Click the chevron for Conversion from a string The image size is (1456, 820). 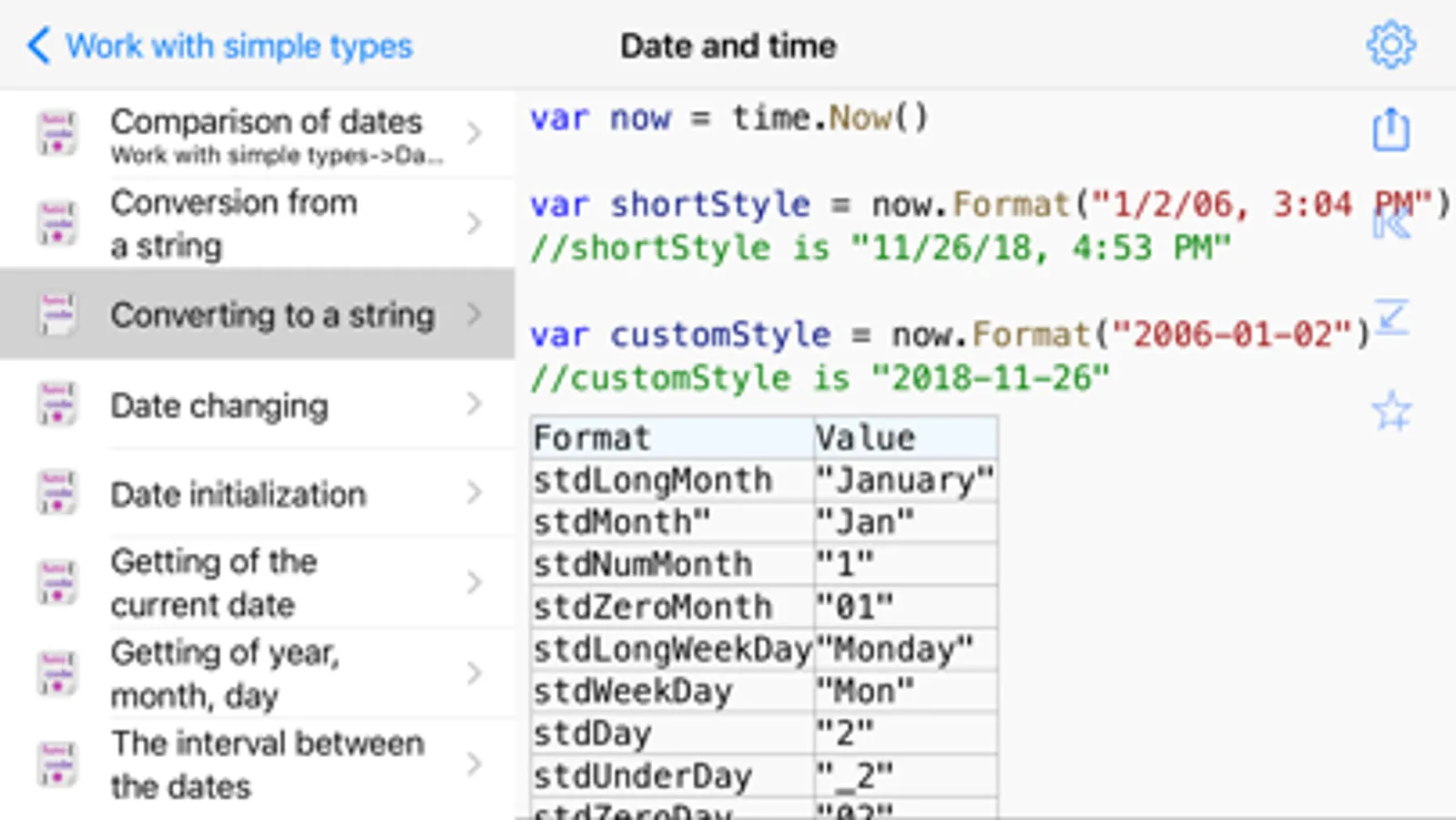tap(473, 223)
